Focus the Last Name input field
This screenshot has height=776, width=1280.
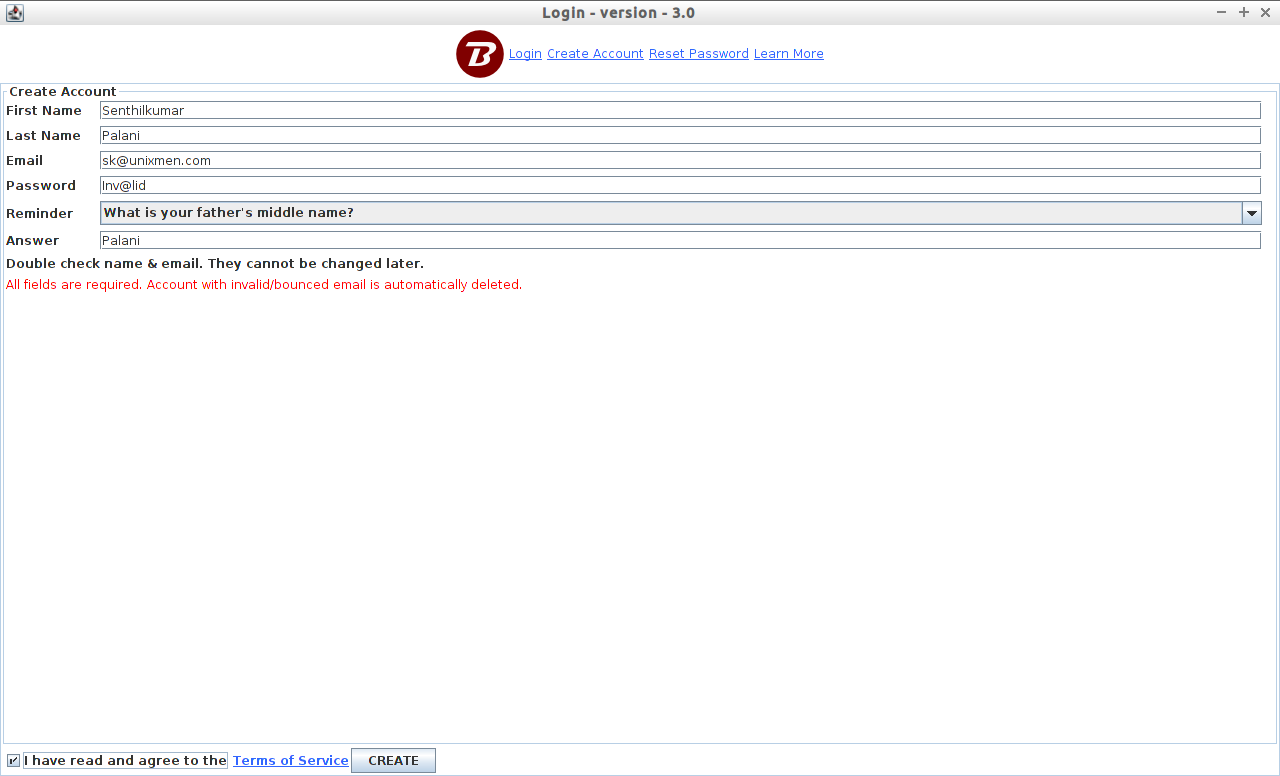click(680, 135)
